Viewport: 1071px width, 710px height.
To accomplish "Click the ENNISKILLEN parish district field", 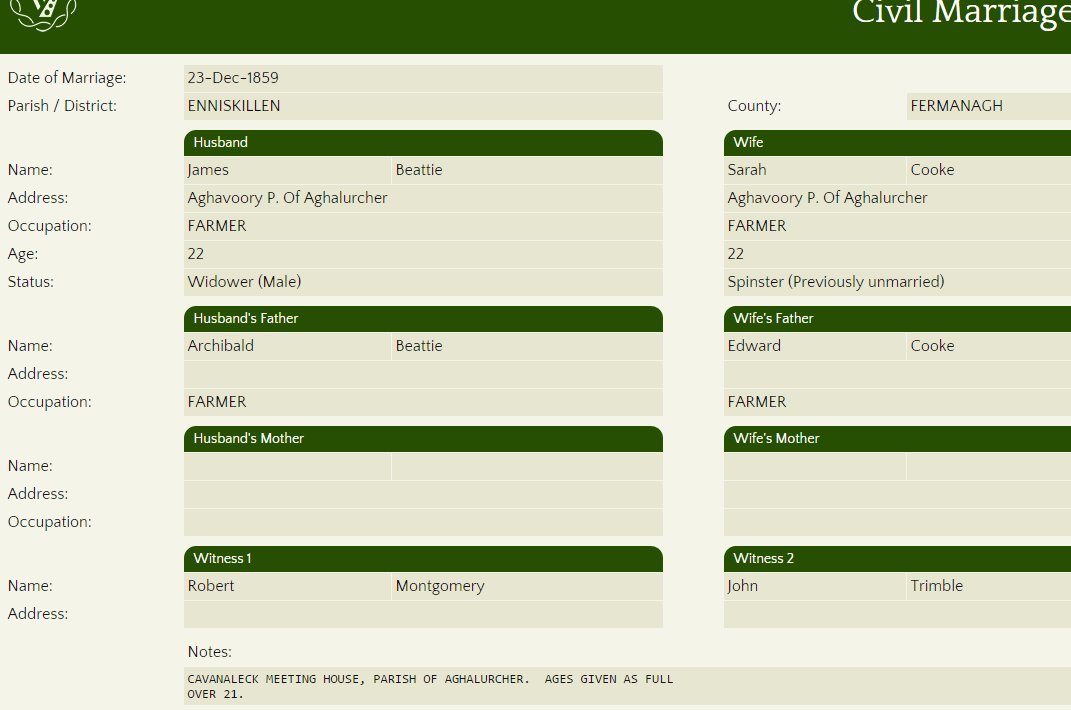I will 423,106.
